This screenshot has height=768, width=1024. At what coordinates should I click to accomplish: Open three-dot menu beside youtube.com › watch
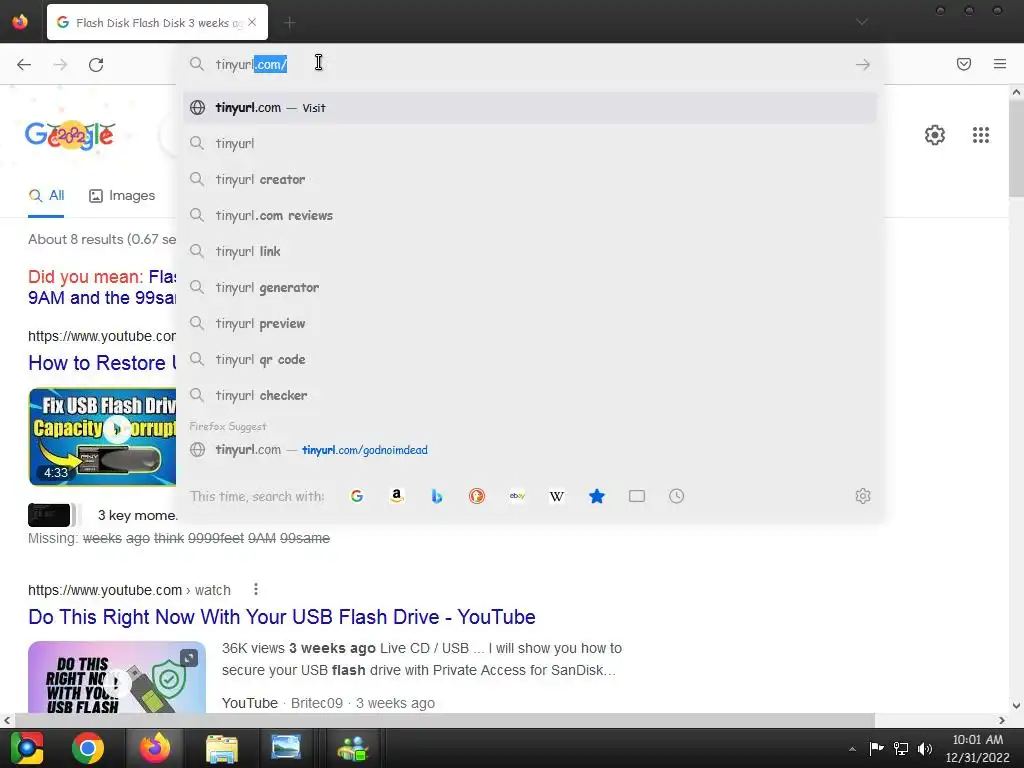[x=256, y=590]
